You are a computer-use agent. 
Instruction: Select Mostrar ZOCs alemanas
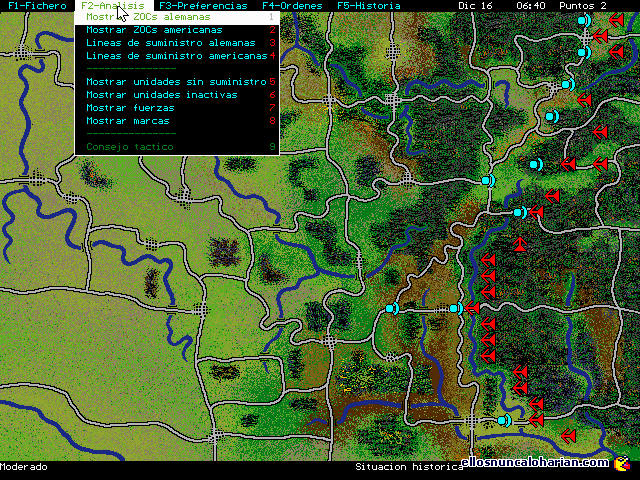click(177, 17)
